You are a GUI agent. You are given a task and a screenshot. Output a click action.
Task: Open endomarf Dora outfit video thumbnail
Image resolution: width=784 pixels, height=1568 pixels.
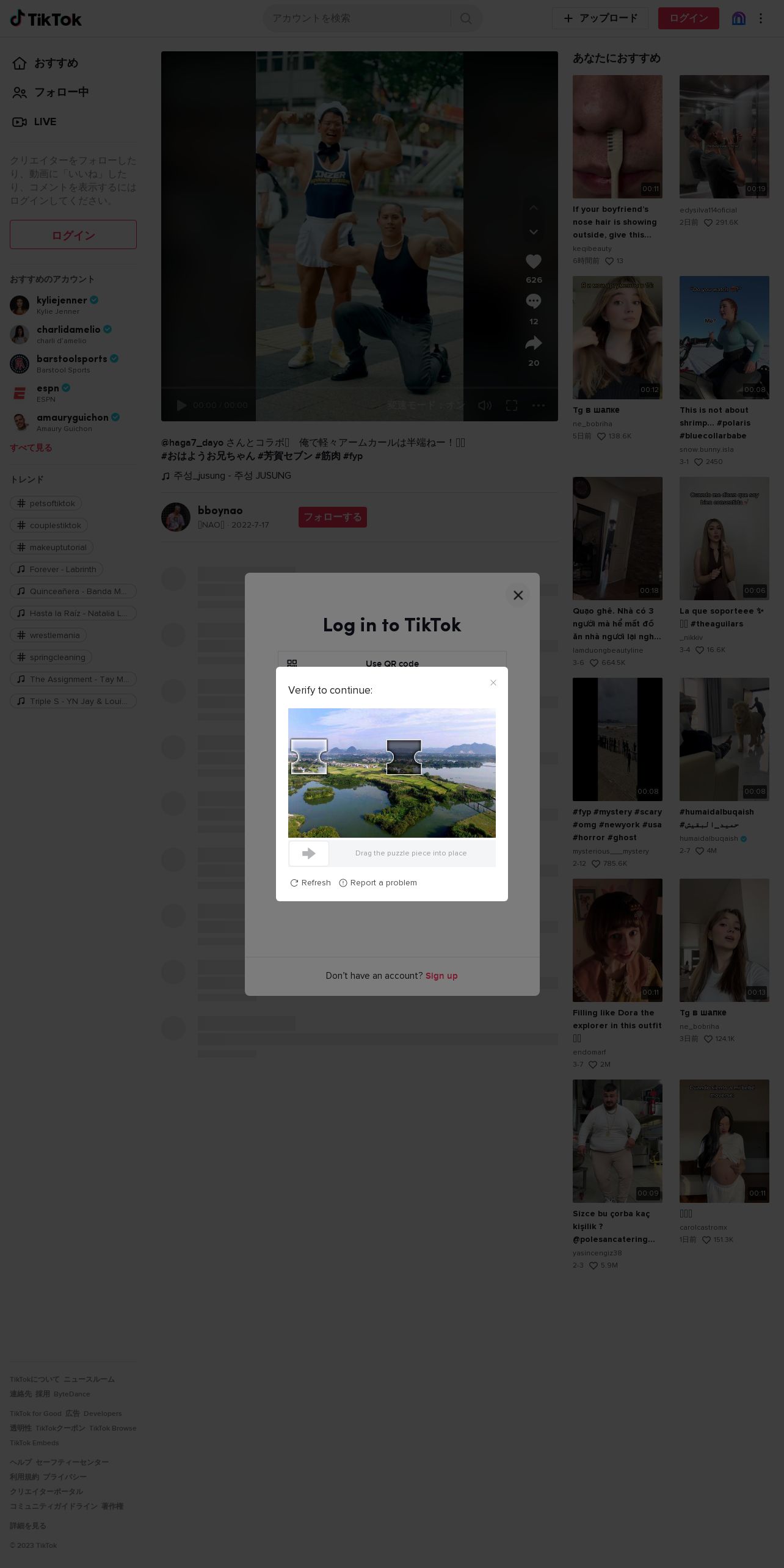coord(617,940)
